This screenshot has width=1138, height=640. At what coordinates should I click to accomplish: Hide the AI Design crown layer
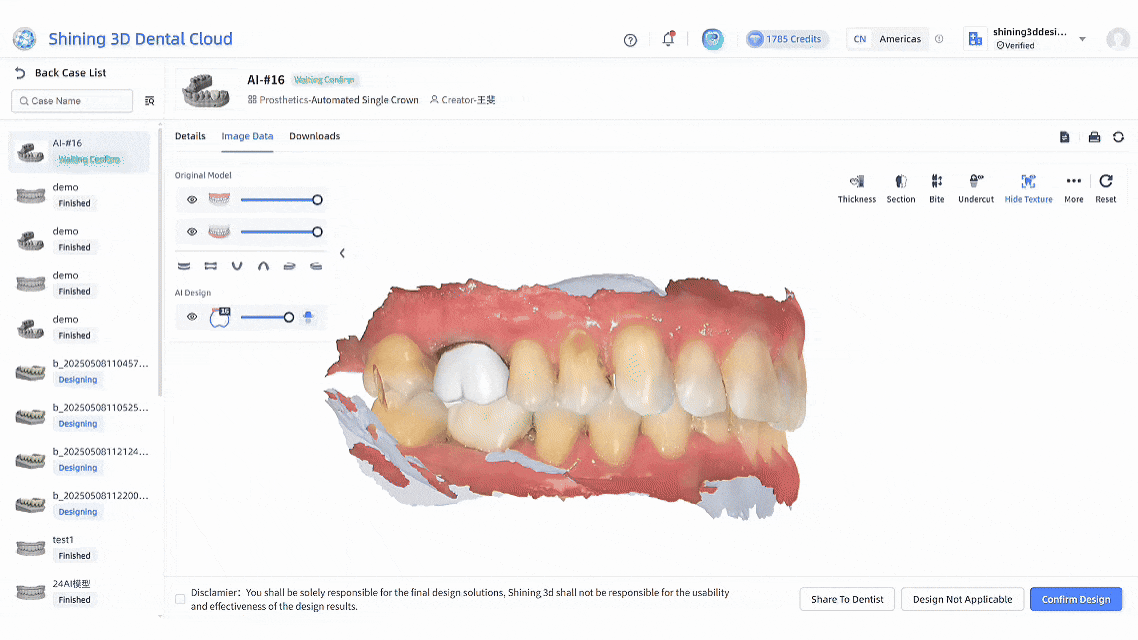click(x=192, y=317)
